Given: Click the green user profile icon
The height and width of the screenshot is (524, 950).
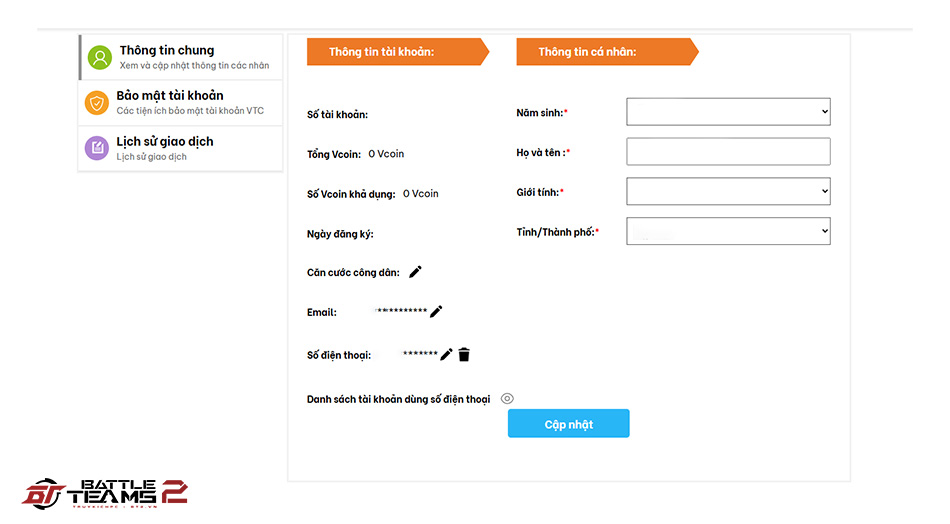Looking at the screenshot, I should [100, 58].
